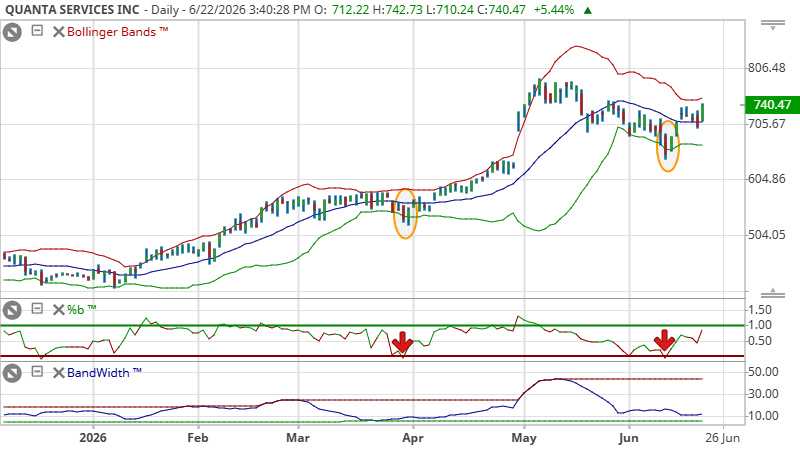The height and width of the screenshot is (450, 800).
Task: Click the green 740.47 current price tag
Action: pyautogui.click(x=772, y=105)
